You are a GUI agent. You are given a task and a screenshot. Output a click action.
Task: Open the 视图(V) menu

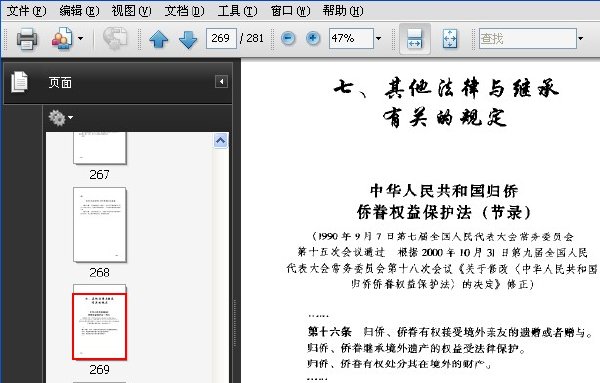pos(132,11)
